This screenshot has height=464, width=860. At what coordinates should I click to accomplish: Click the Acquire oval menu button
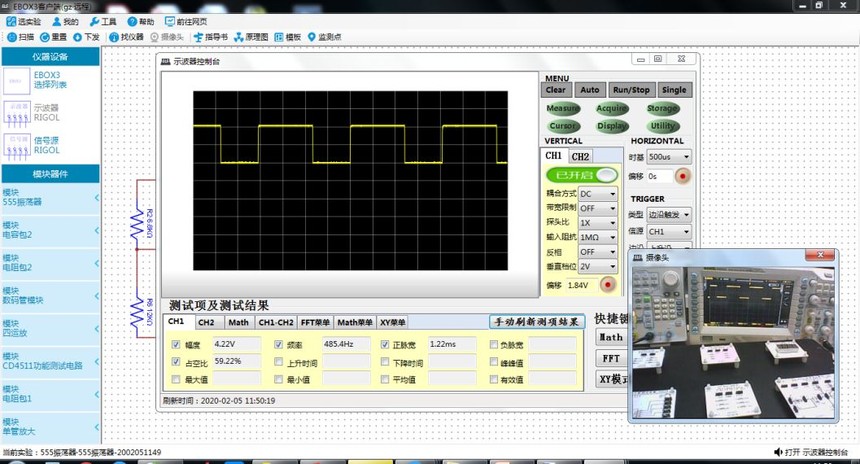612,109
